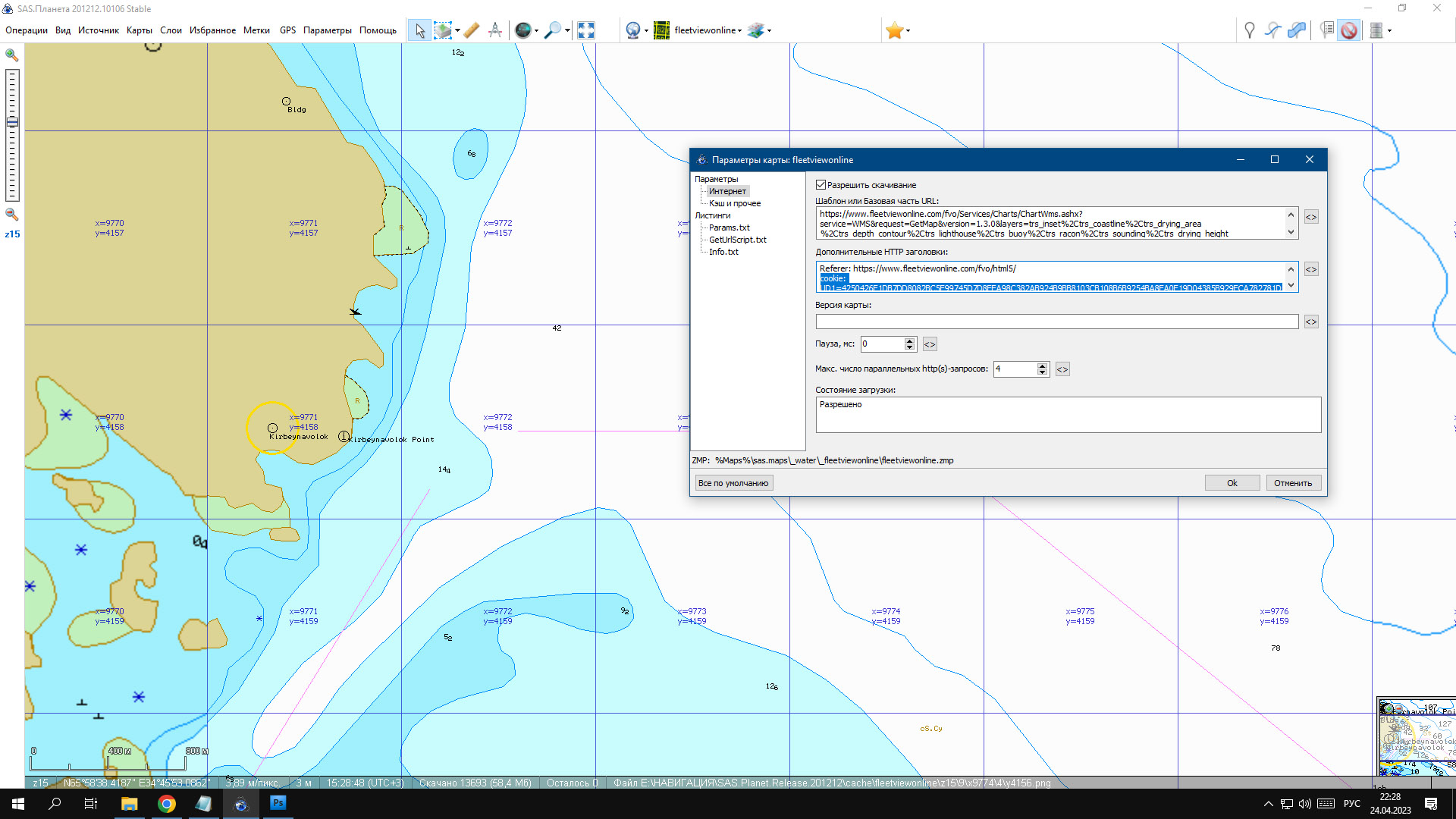Screen dimensions: 1456x819
Task: Select the add polygon tool icon
Action: tap(1297, 30)
